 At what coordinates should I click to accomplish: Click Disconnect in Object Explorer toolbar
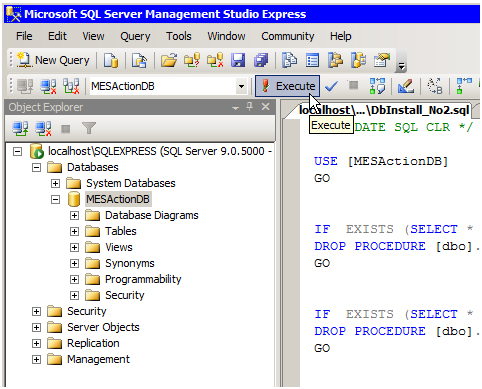coord(44,128)
